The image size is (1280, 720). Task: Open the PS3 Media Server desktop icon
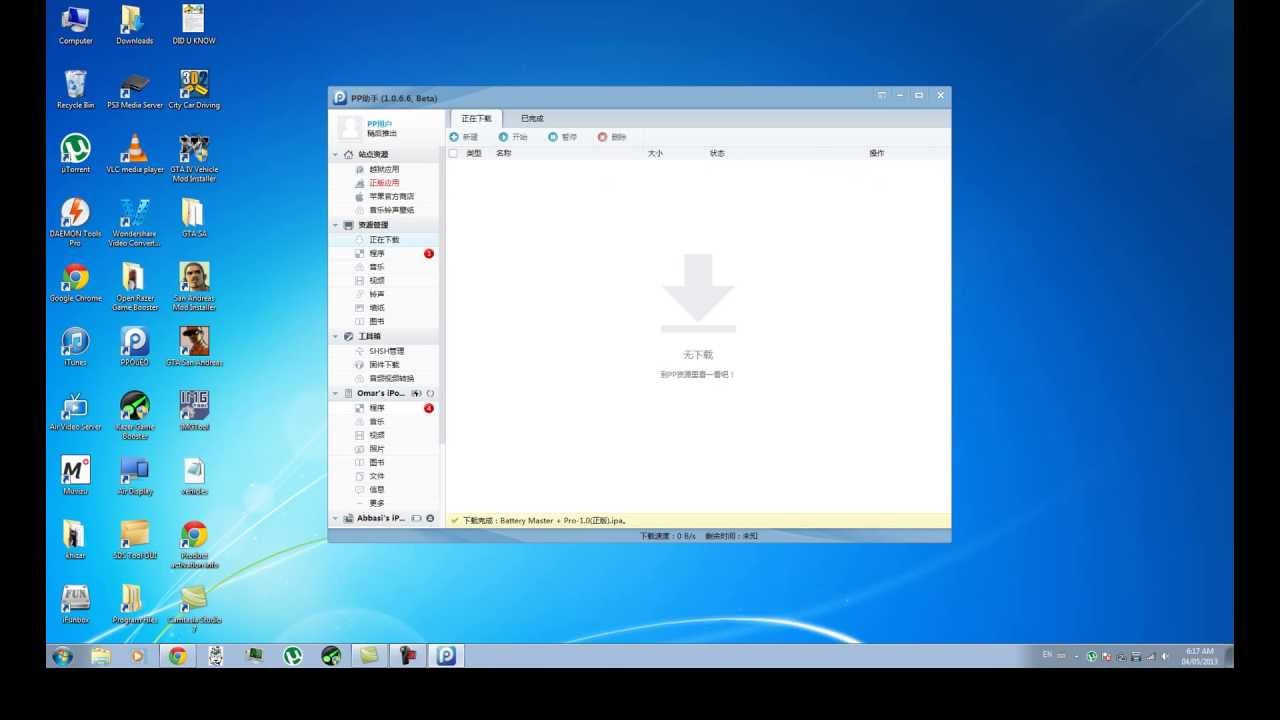134,90
